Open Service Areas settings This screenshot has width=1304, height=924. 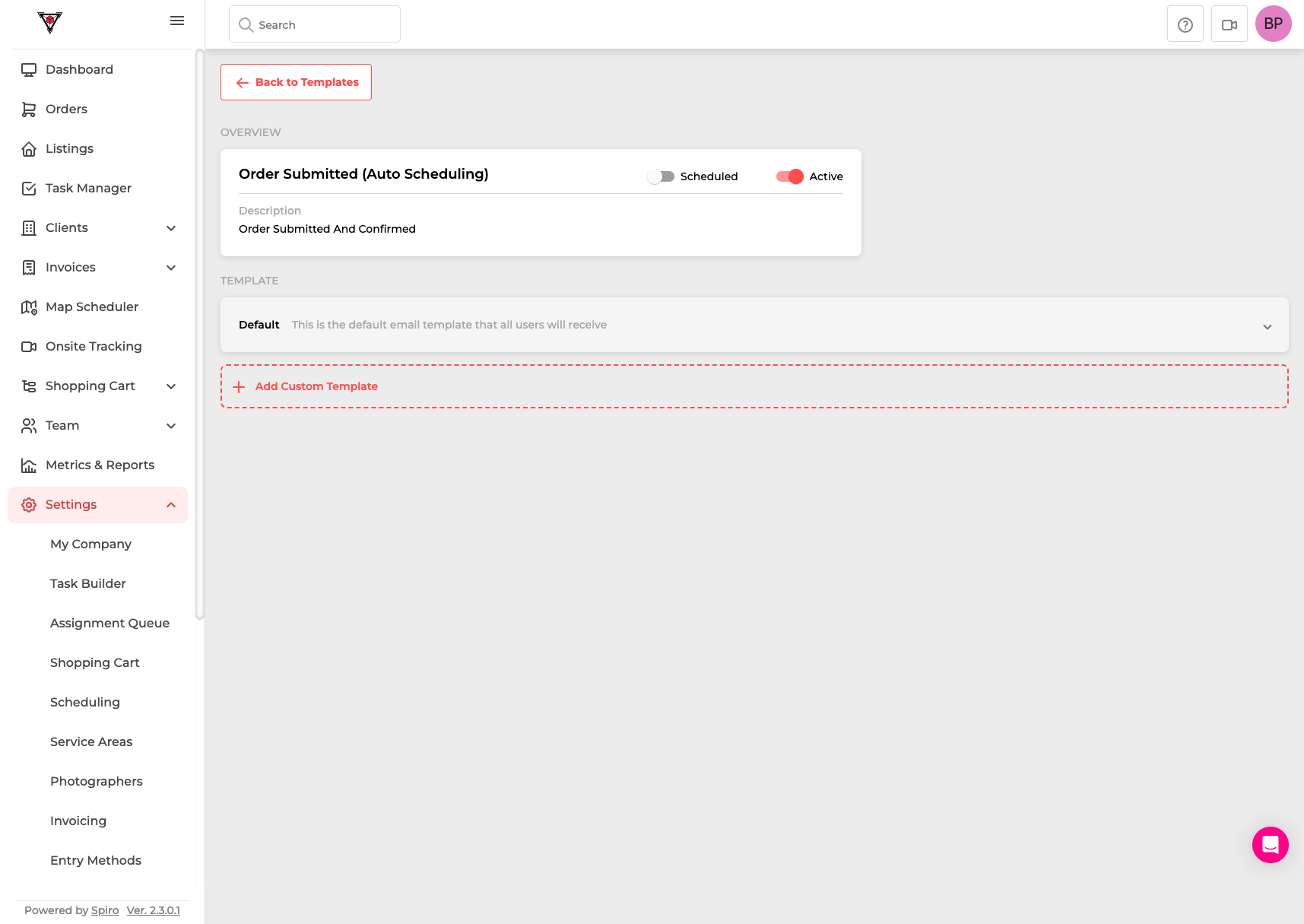click(x=91, y=741)
